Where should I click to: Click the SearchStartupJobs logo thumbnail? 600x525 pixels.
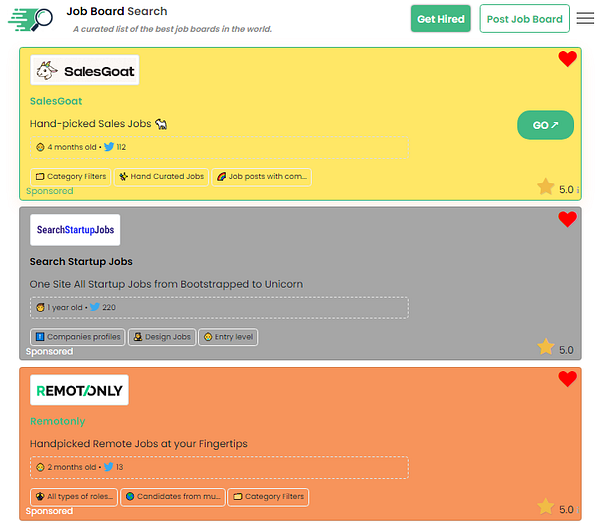(75, 230)
